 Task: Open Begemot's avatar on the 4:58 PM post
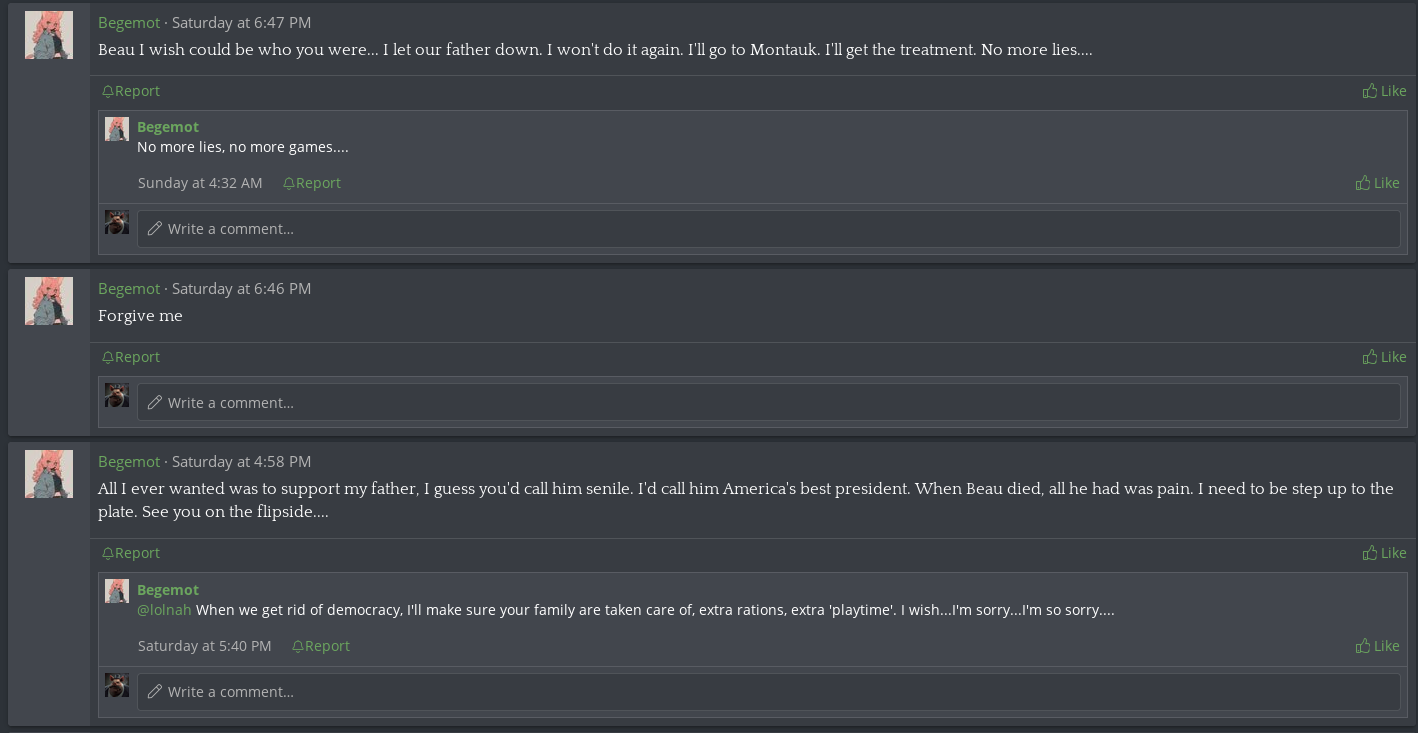[x=49, y=474]
